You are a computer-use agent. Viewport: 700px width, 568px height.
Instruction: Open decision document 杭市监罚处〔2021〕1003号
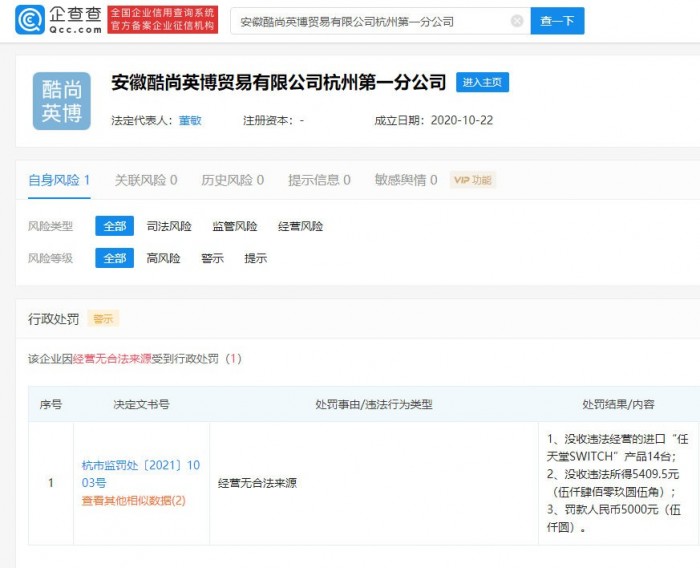tap(127, 474)
